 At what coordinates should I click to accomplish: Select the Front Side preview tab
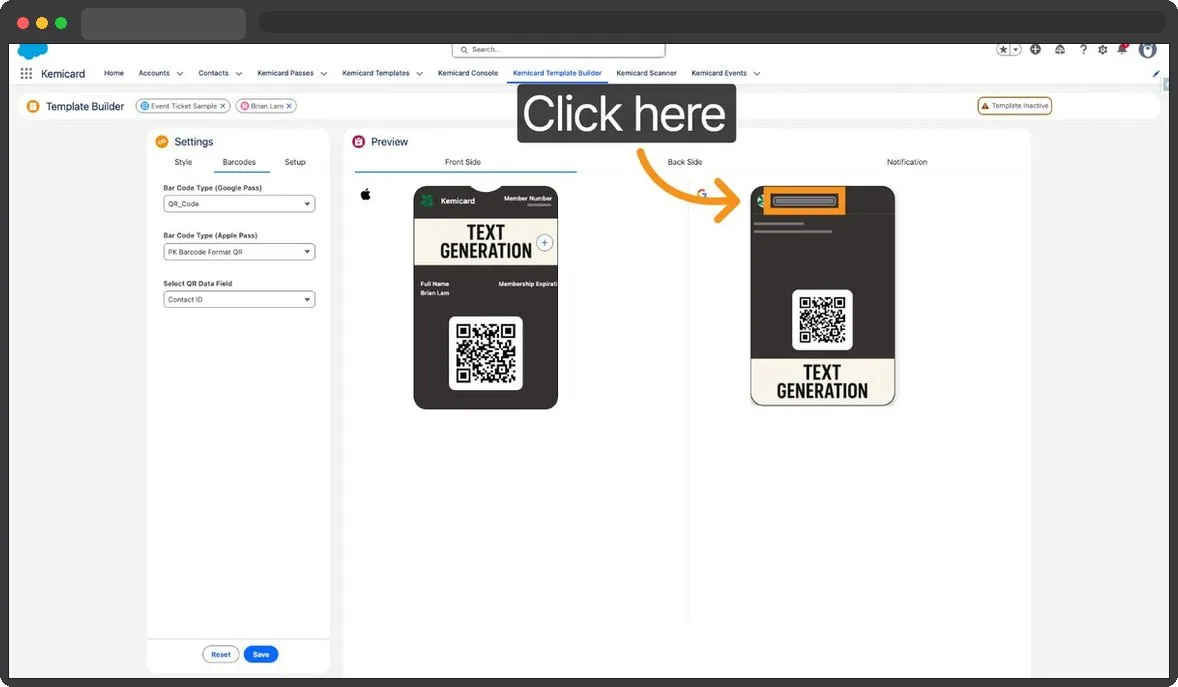[463, 162]
